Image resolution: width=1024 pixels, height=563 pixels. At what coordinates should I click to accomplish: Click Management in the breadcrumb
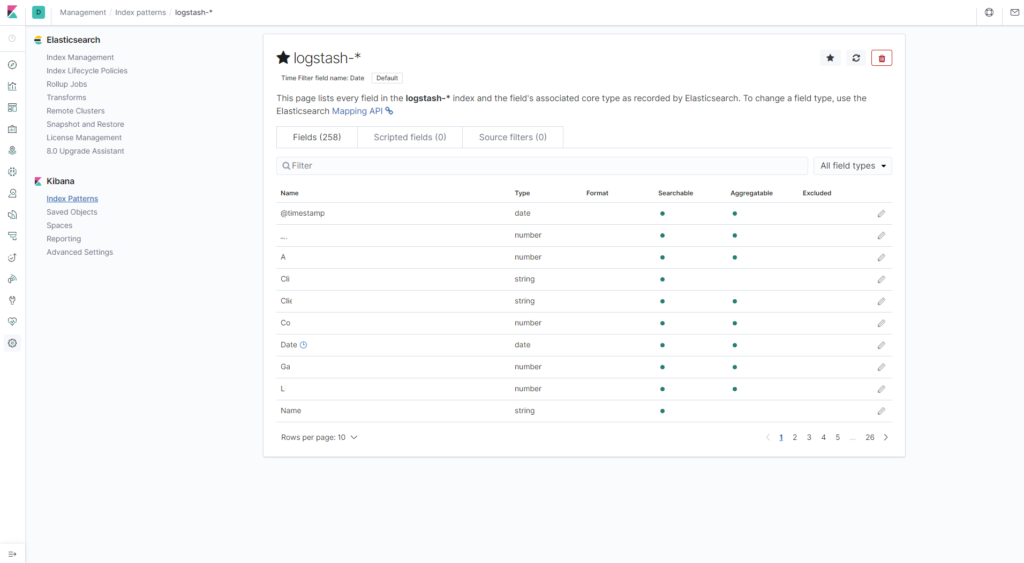(82, 12)
